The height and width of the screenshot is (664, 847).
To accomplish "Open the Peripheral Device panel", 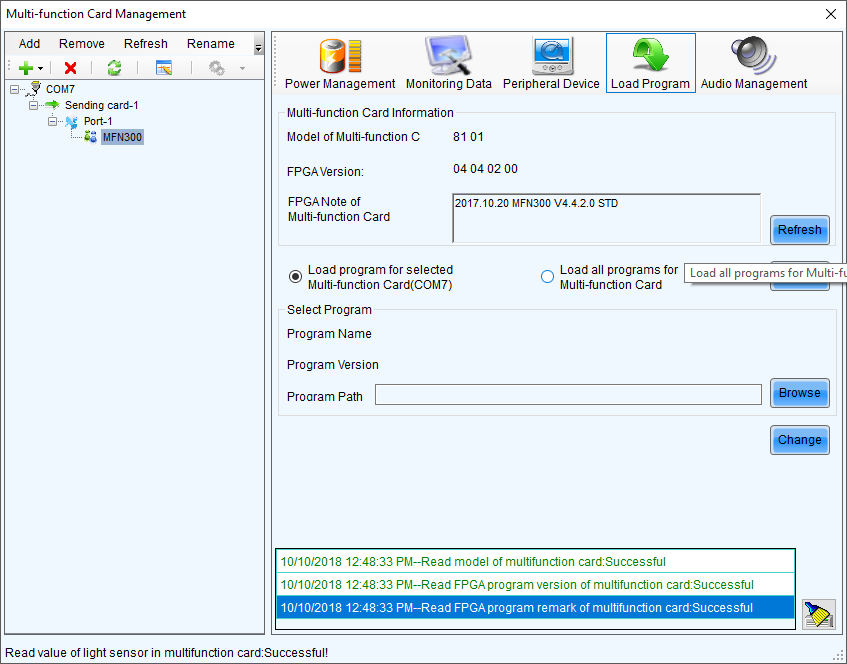I will [551, 62].
